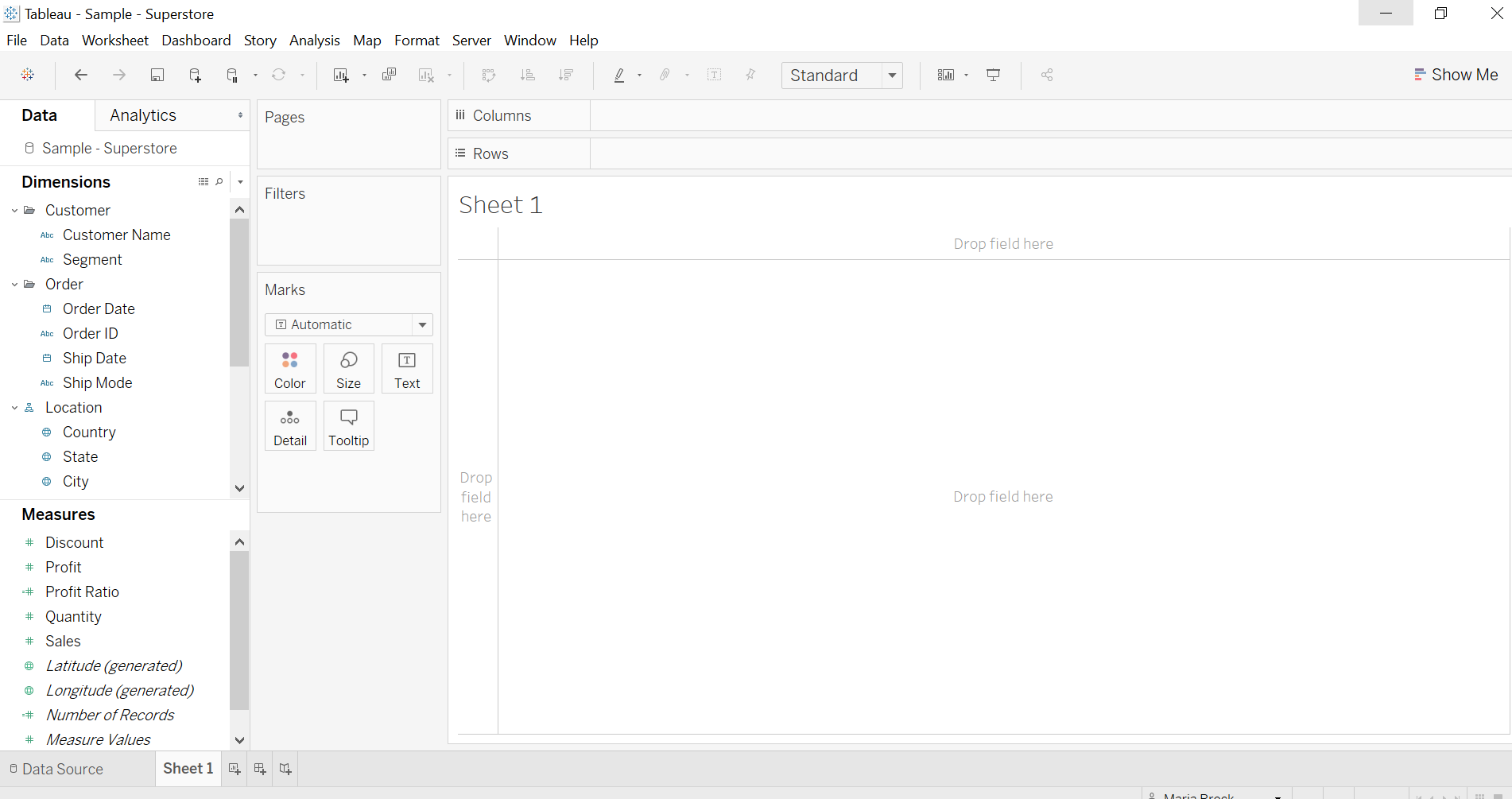
Task: Open a new data source
Action: (x=195, y=75)
